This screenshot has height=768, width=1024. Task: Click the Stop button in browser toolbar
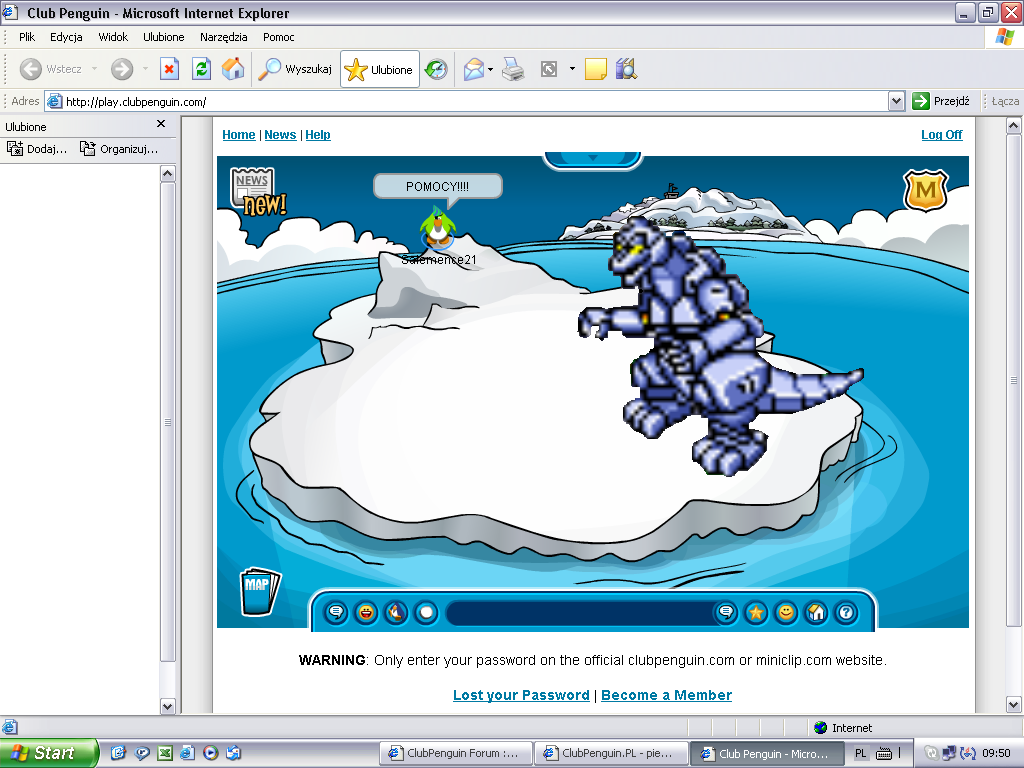[169, 69]
